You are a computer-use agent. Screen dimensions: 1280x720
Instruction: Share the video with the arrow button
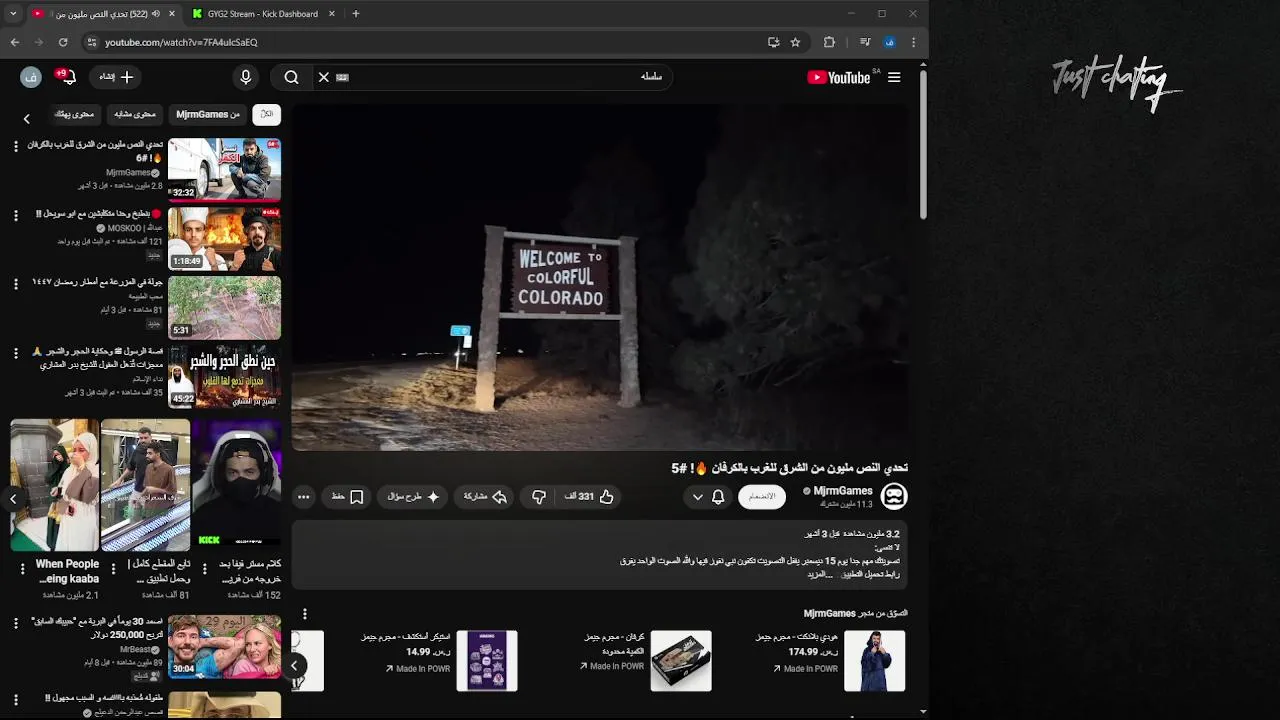[485, 496]
